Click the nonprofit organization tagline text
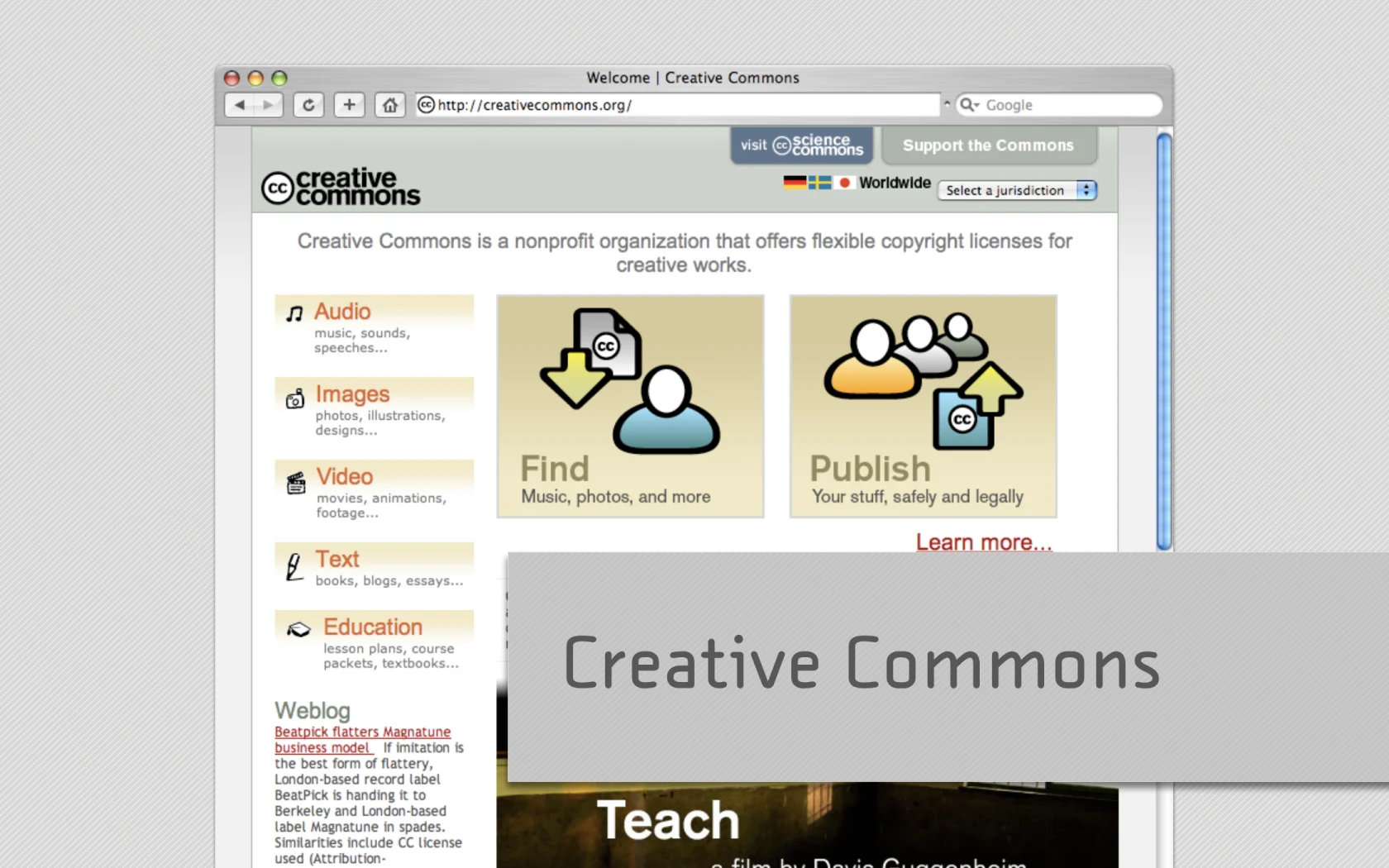 (685, 253)
